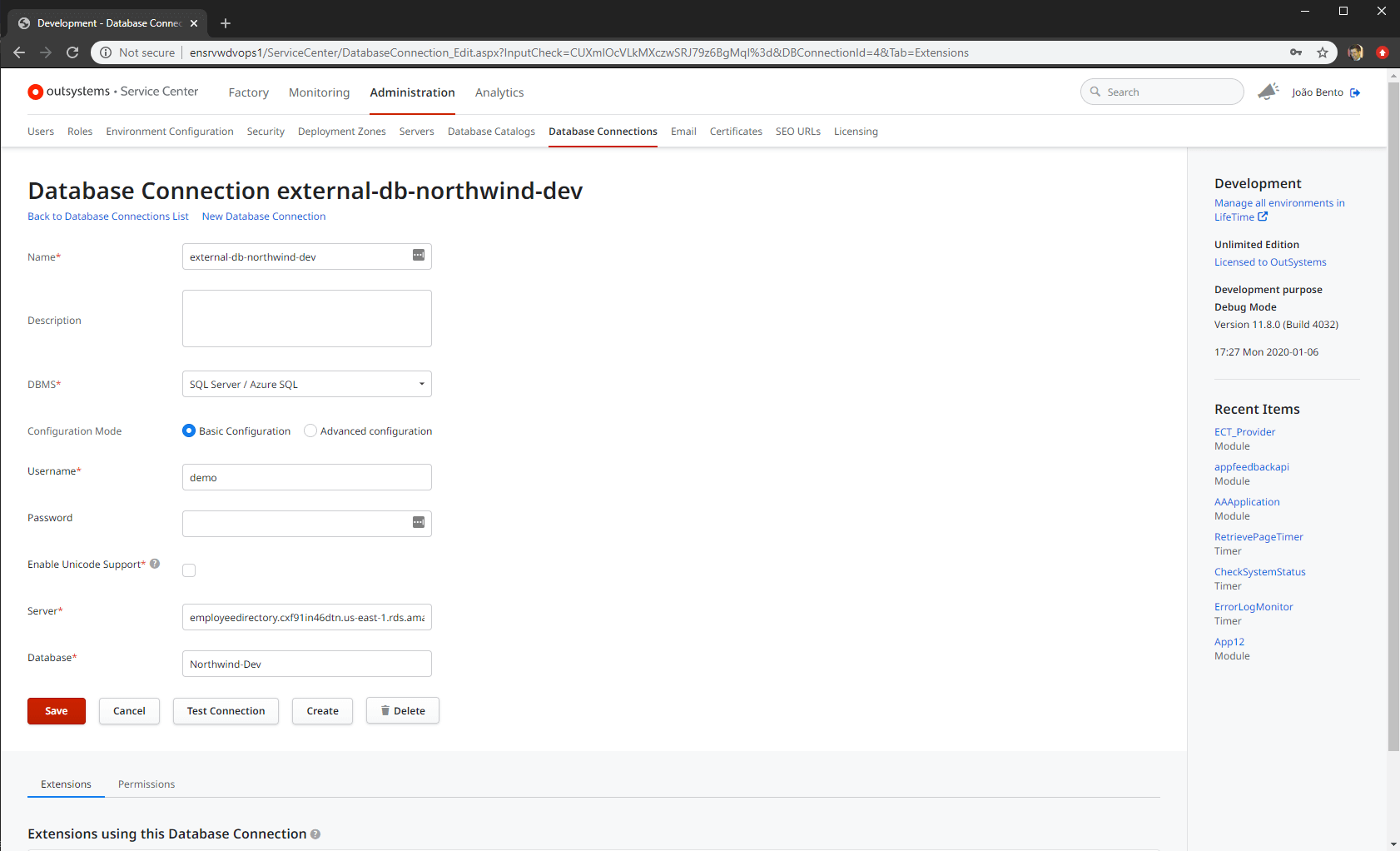Bookmark this page with the star icon
Viewport: 1400px width, 851px height.
pyautogui.click(x=1323, y=52)
